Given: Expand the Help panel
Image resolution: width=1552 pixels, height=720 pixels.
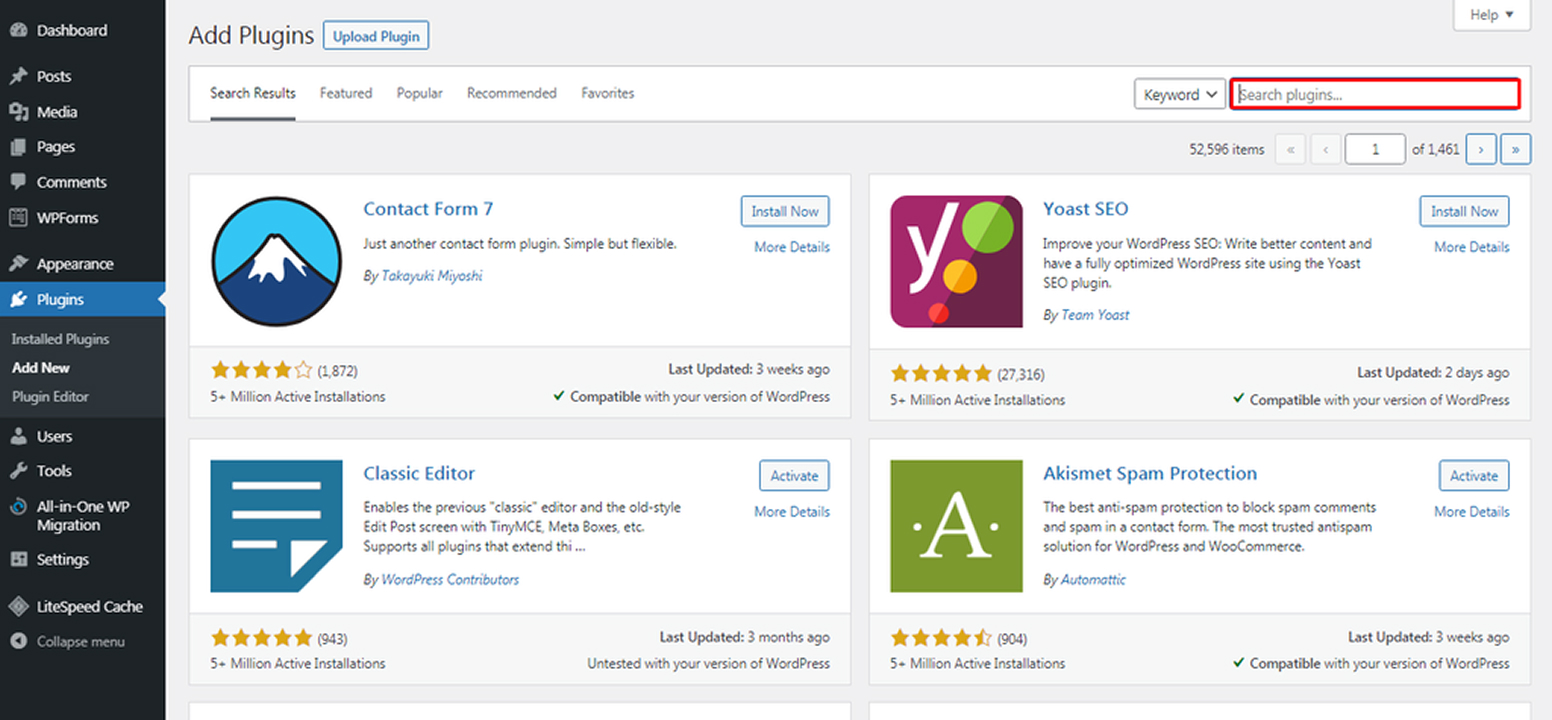Looking at the screenshot, I should (1490, 15).
